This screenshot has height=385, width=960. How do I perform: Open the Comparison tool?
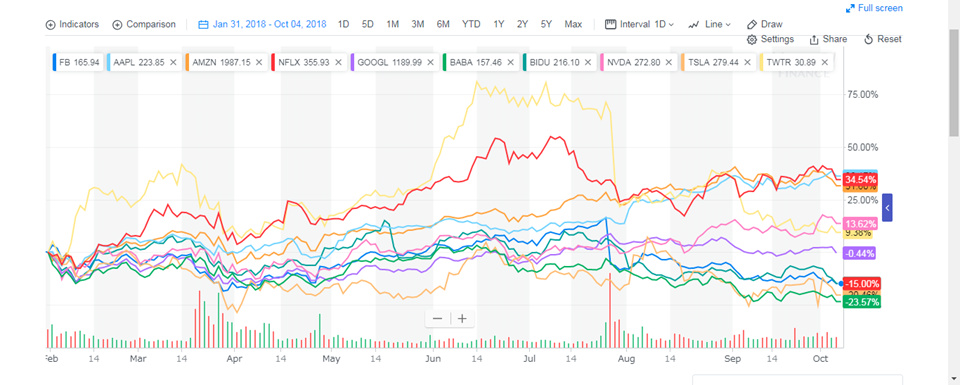(x=144, y=24)
